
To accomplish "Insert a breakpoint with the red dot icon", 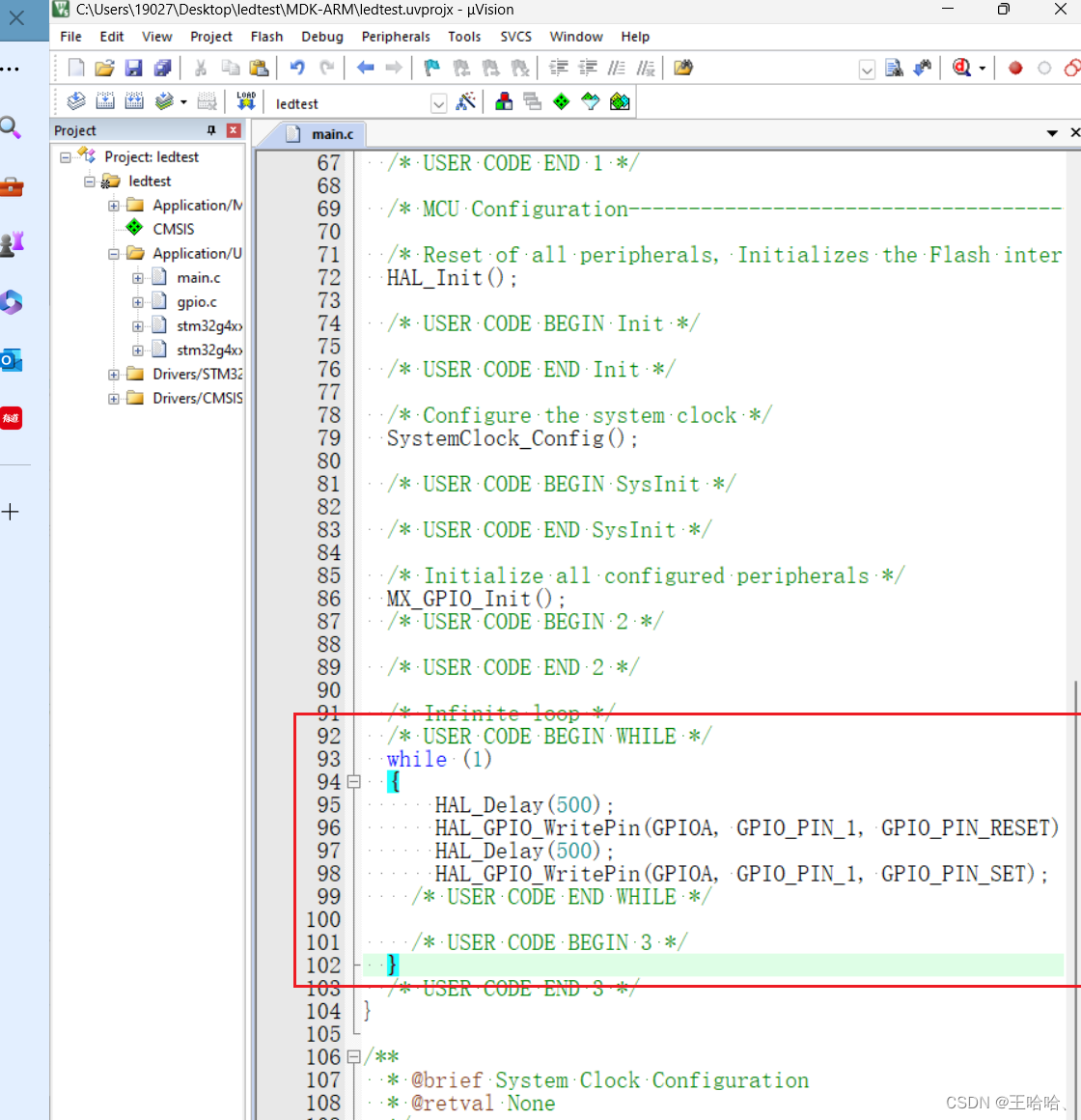I will pyautogui.click(x=1015, y=68).
